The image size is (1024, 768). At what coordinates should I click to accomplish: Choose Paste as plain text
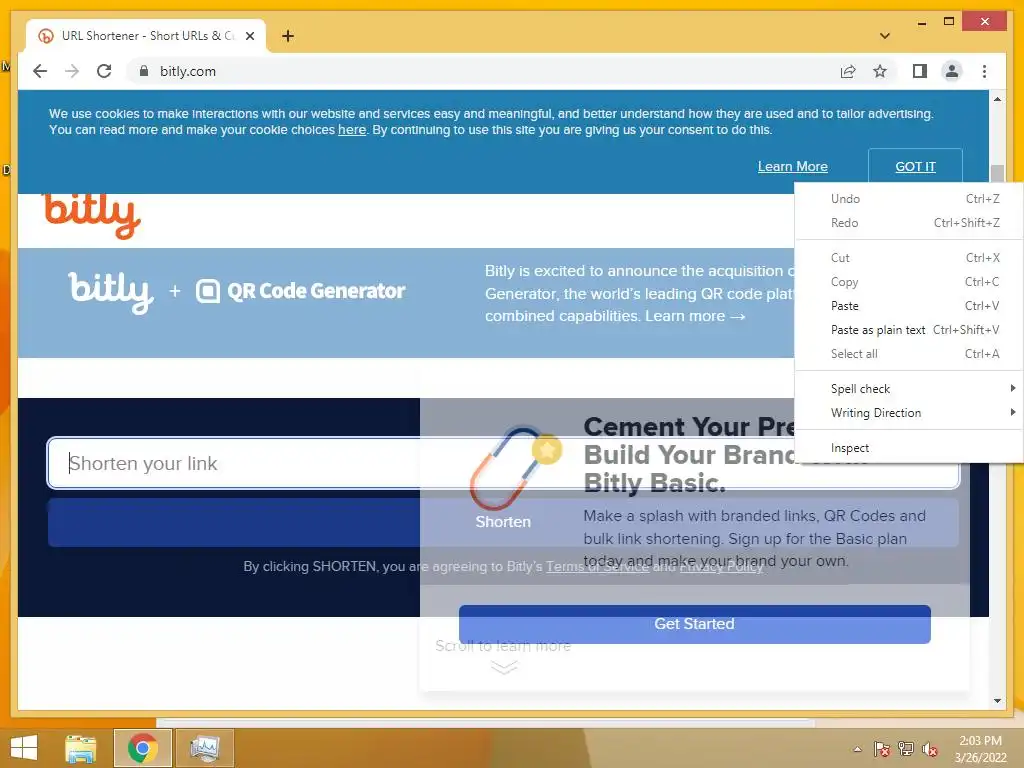pos(908,330)
